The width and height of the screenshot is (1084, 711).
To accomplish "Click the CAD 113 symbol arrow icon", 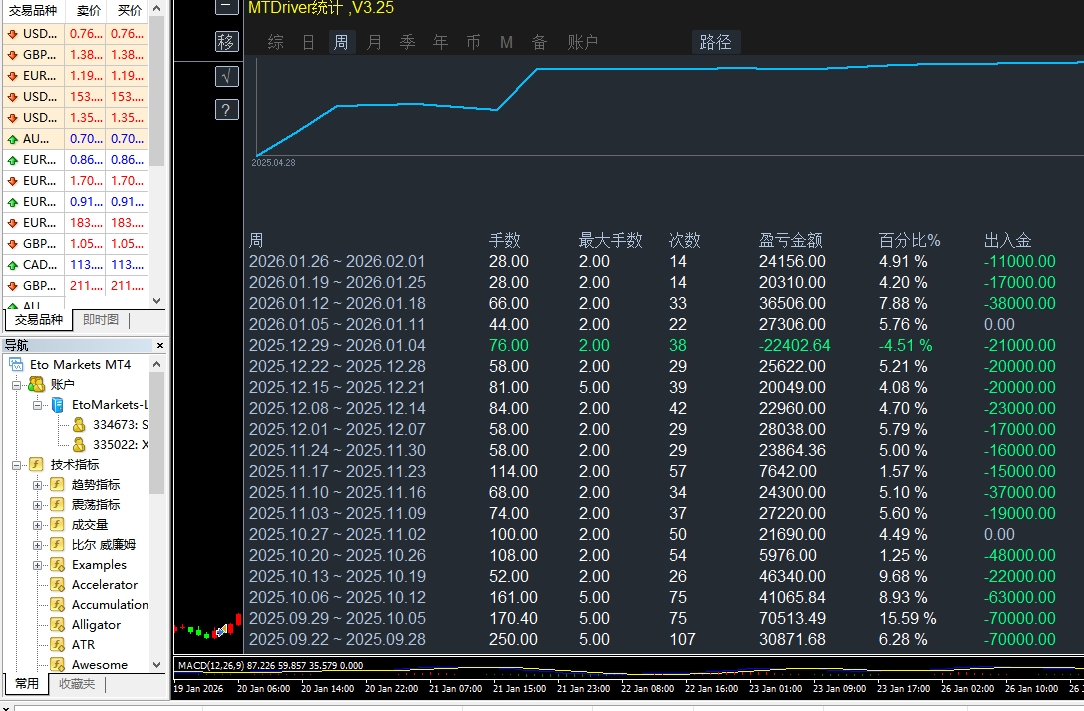I will coord(12,265).
